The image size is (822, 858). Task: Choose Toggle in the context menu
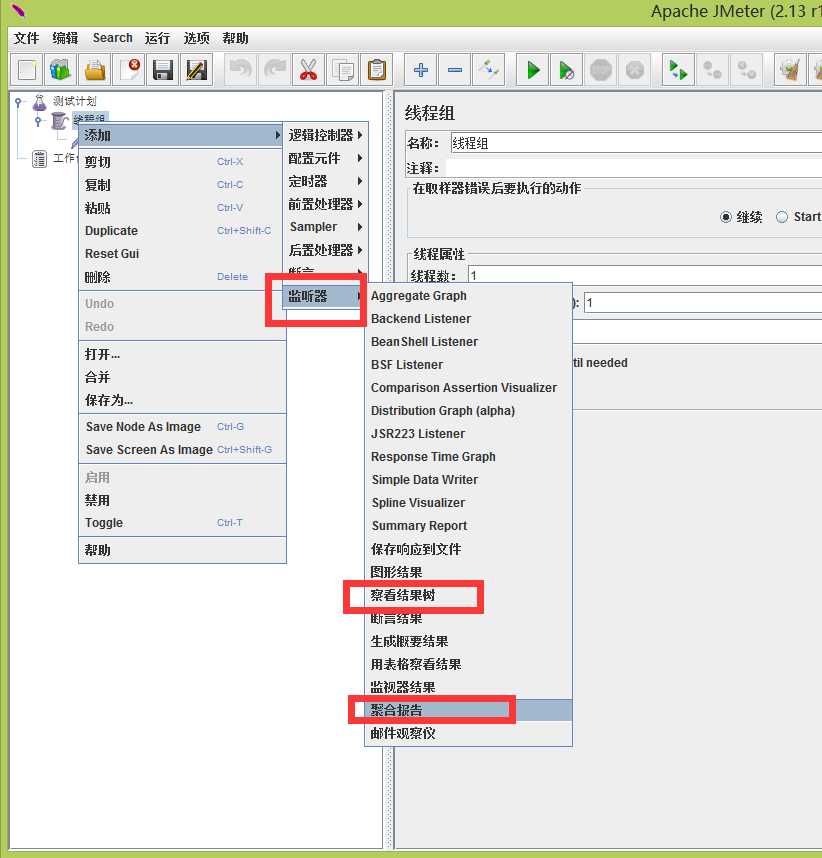click(x=182, y=523)
